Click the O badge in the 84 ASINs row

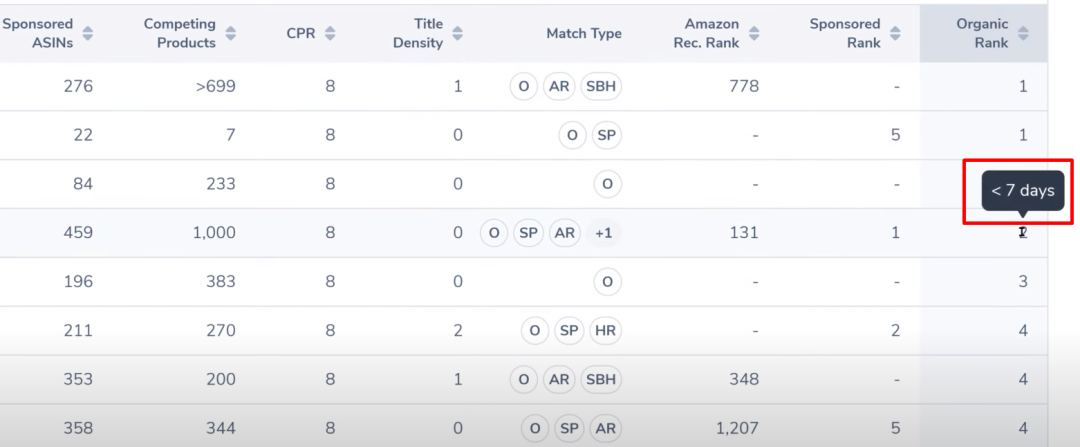pyautogui.click(x=606, y=184)
